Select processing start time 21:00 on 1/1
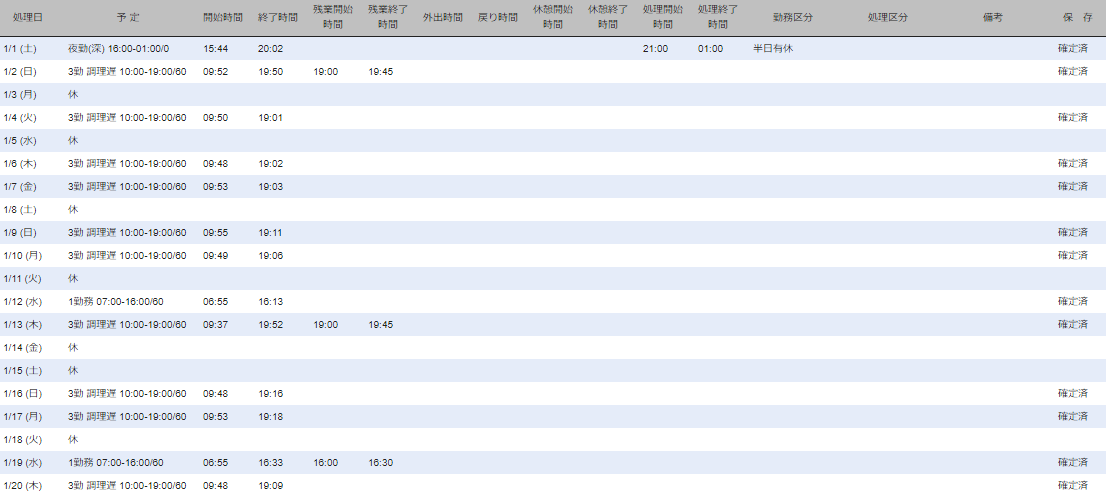 click(655, 49)
